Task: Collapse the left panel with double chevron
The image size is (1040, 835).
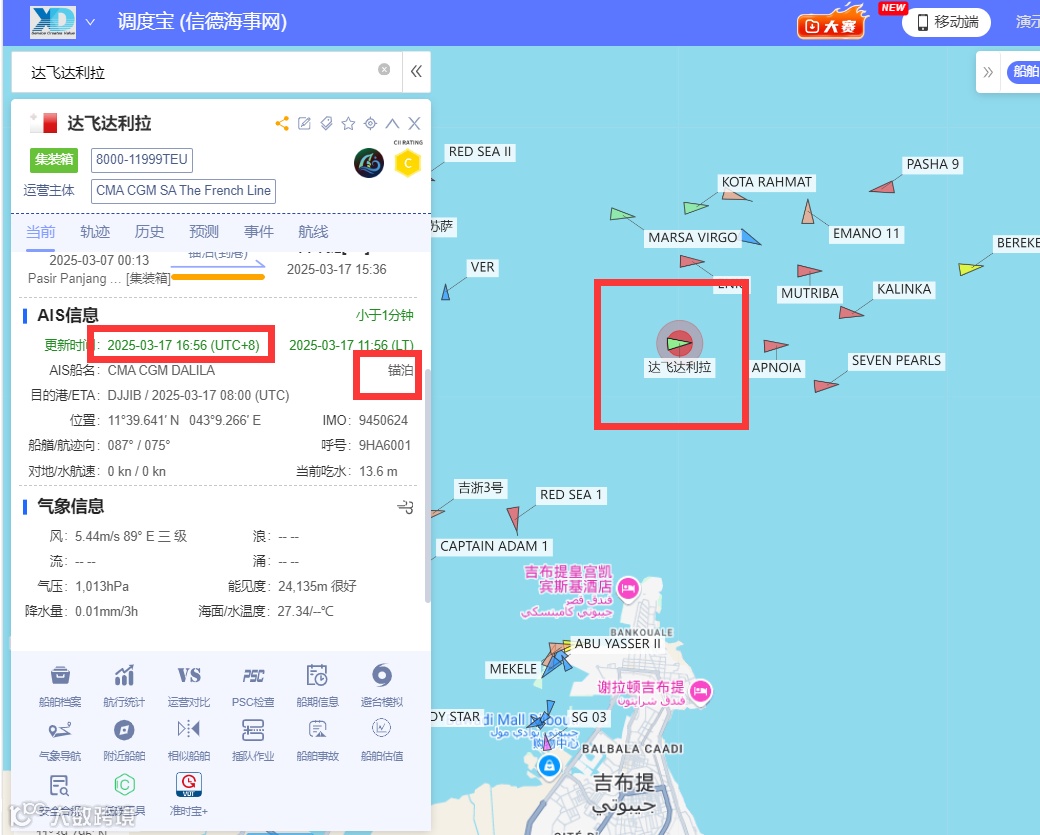Action: click(417, 72)
